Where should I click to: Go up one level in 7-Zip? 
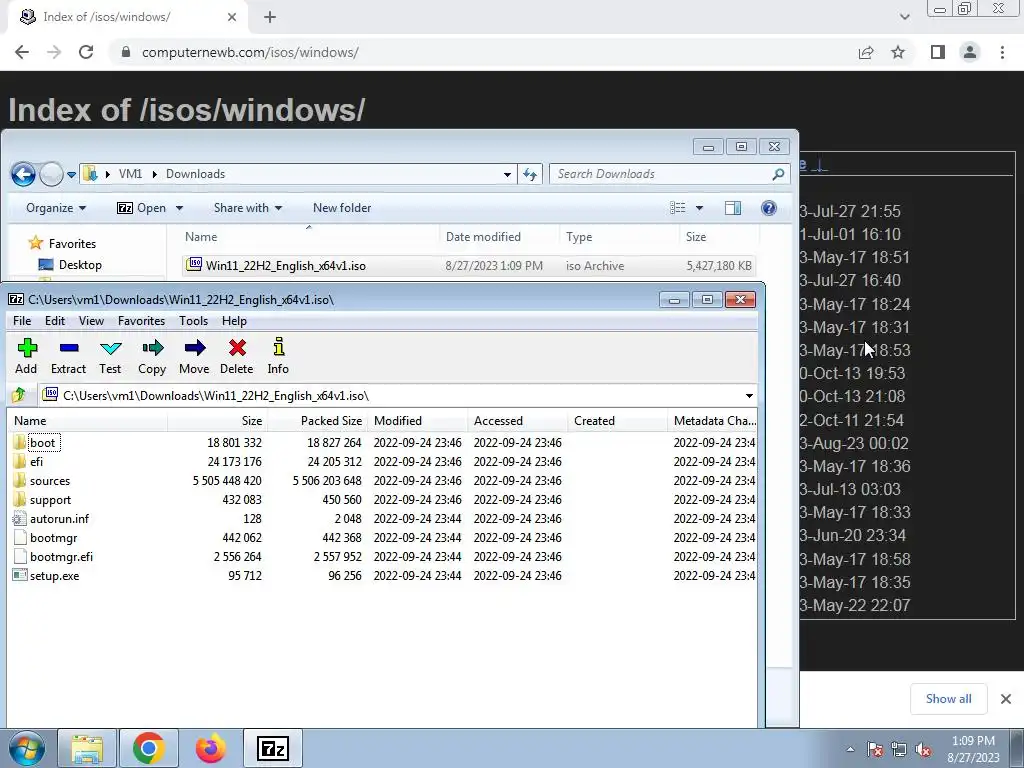coord(18,395)
